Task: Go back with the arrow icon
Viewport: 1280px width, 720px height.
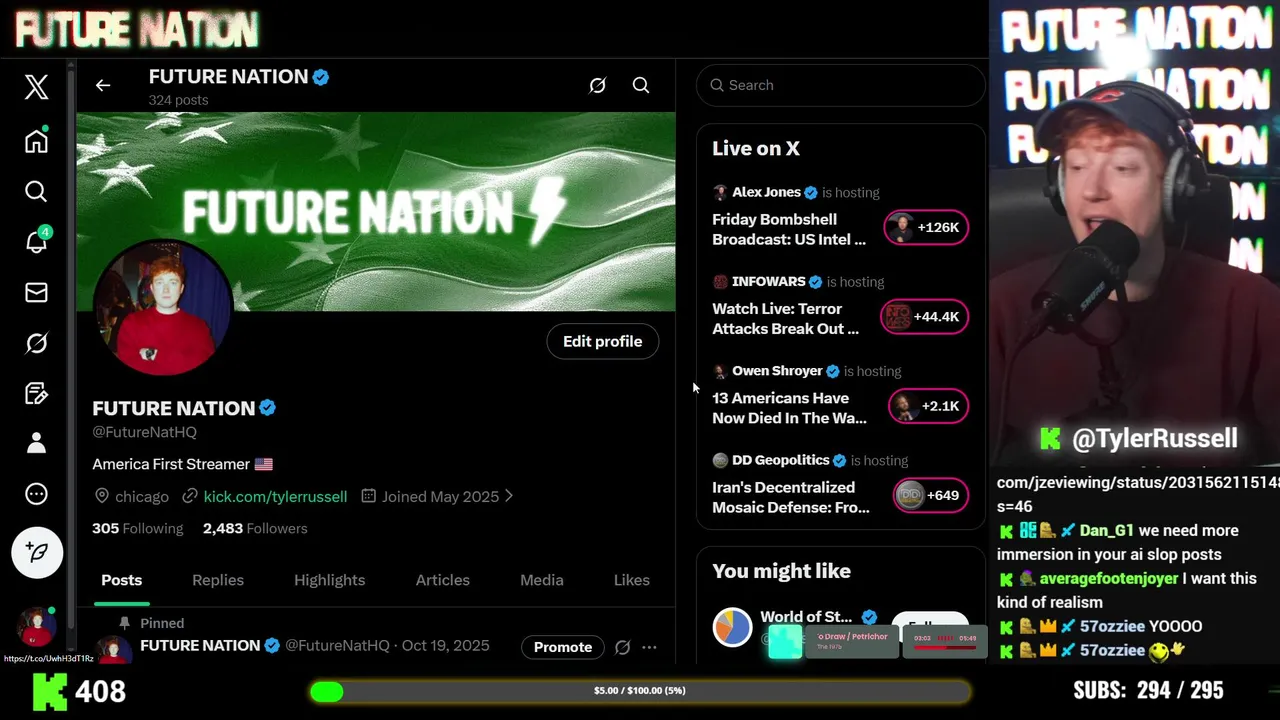Action: coord(103,85)
